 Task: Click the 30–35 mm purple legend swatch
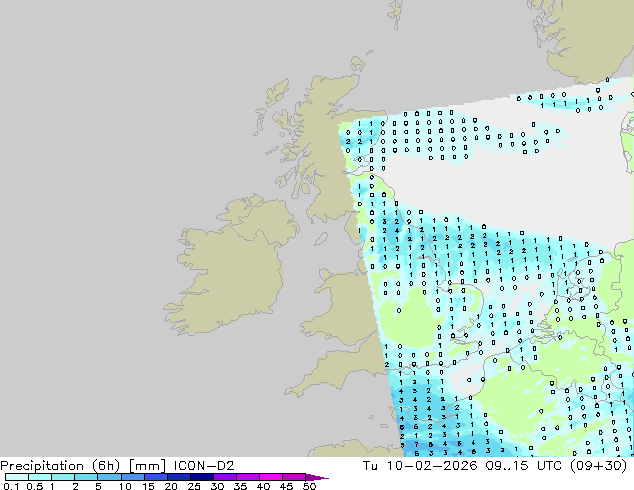(x=224, y=477)
